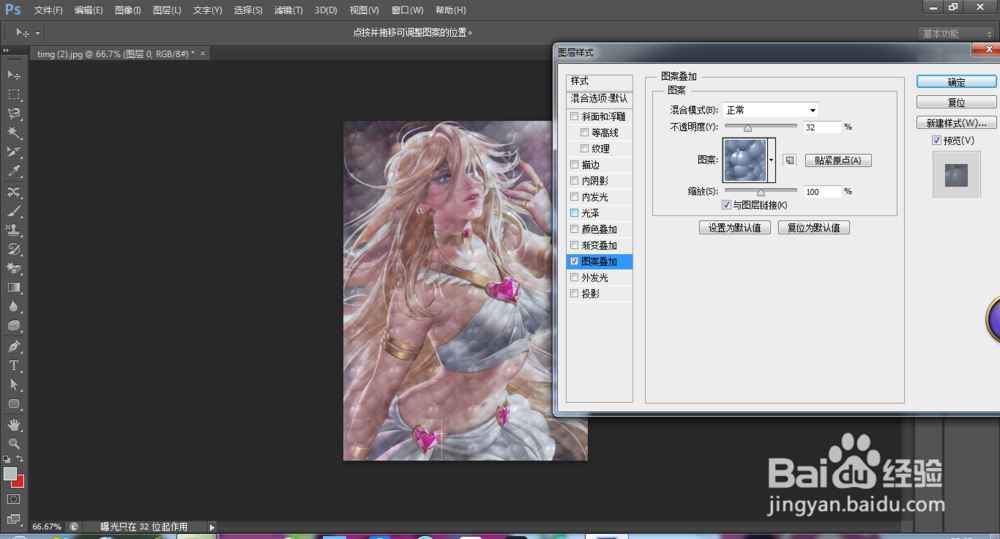Select the Sponge tool
Image resolution: width=1000 pixels, height=539 pixels.
(x=13, y=326)
